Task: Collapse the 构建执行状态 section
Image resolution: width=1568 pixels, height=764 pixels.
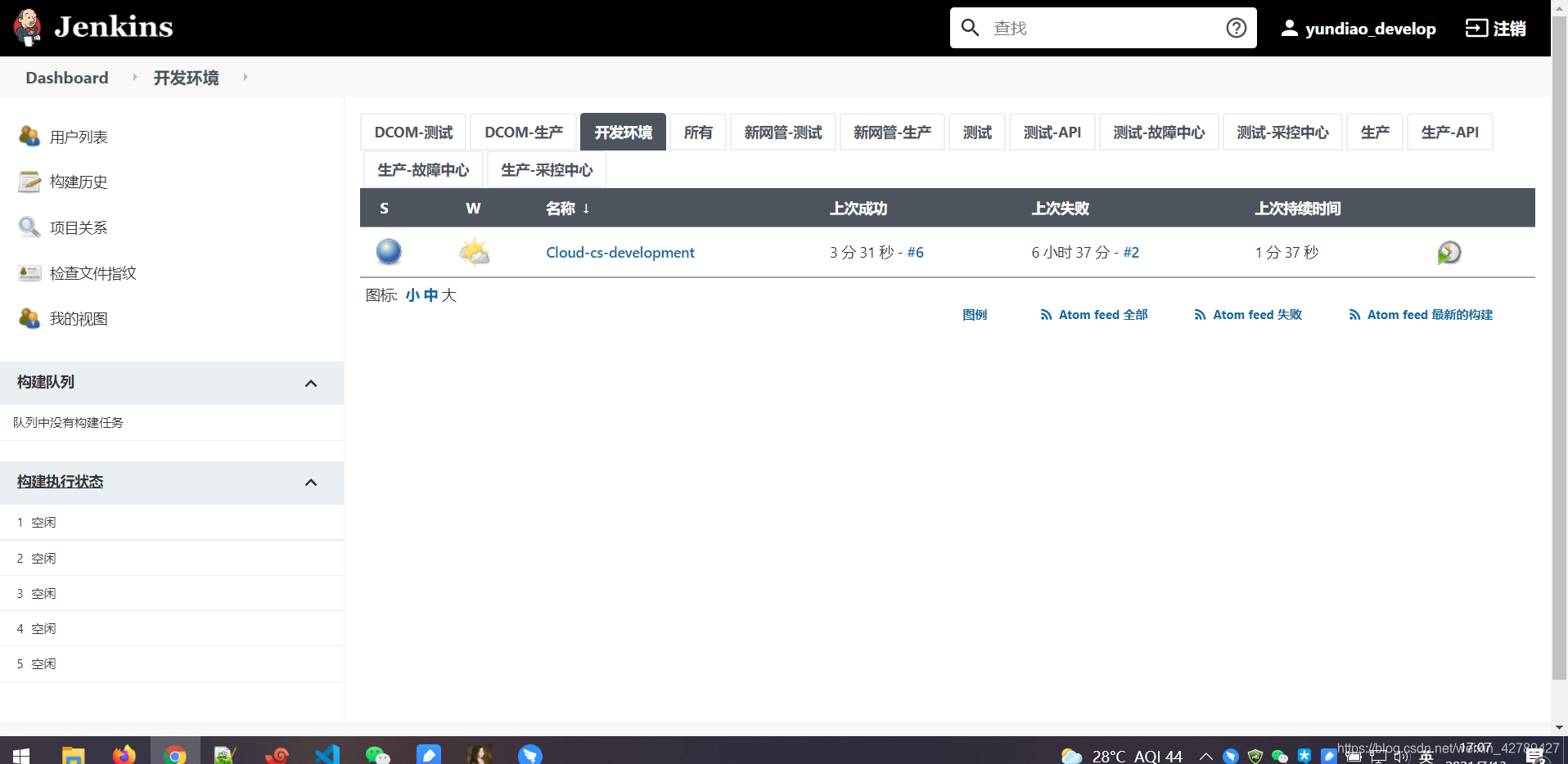Action: 311,482
